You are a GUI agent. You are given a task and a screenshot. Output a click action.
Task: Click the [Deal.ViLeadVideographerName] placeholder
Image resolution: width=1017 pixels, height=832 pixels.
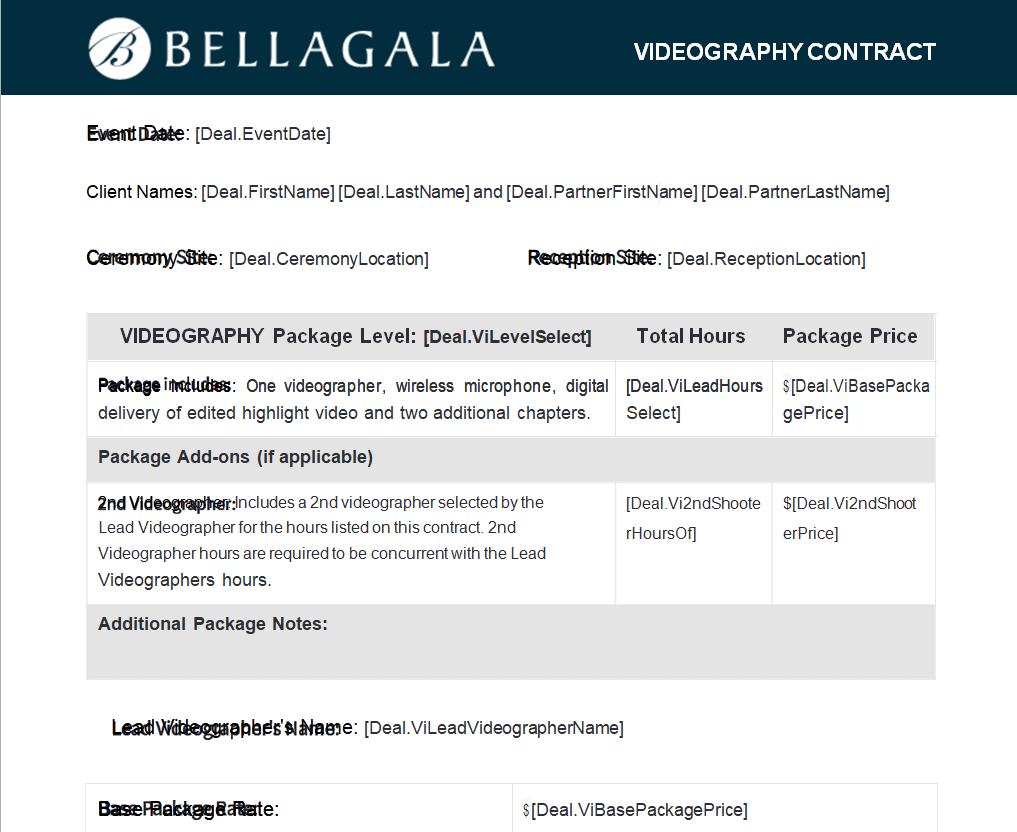pyautogui.click(x=493, y=728)
